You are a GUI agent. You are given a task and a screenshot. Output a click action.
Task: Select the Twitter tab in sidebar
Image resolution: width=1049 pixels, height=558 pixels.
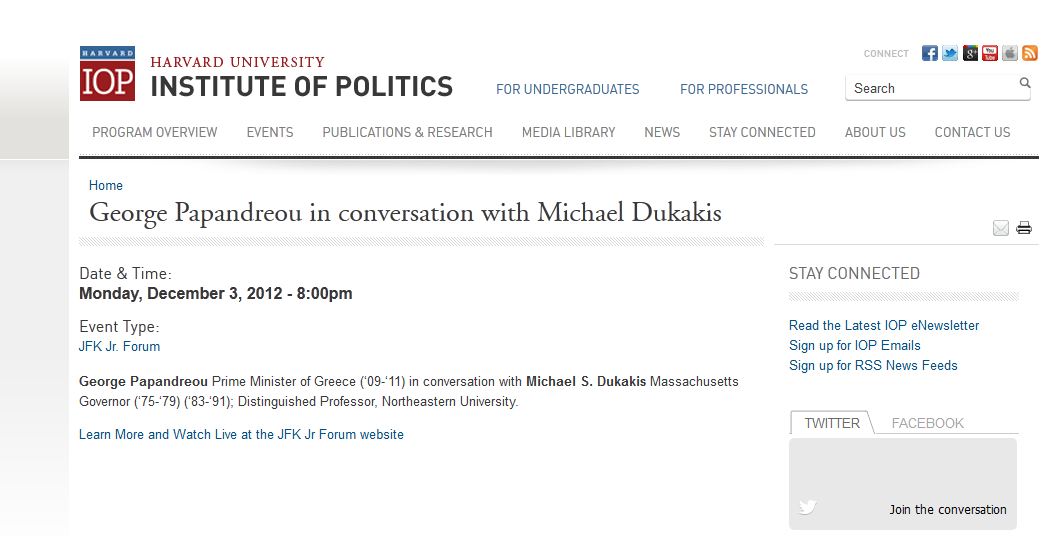pos(832,423)
